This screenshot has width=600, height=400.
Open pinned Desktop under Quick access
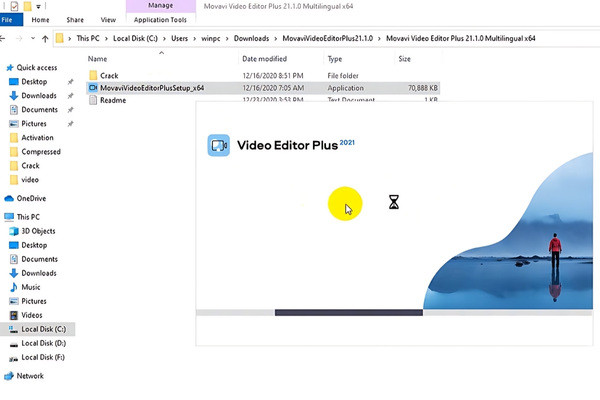(34, 82)
